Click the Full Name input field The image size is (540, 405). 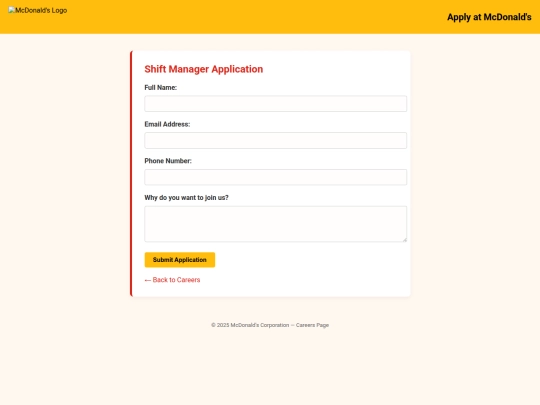[276, 104]
